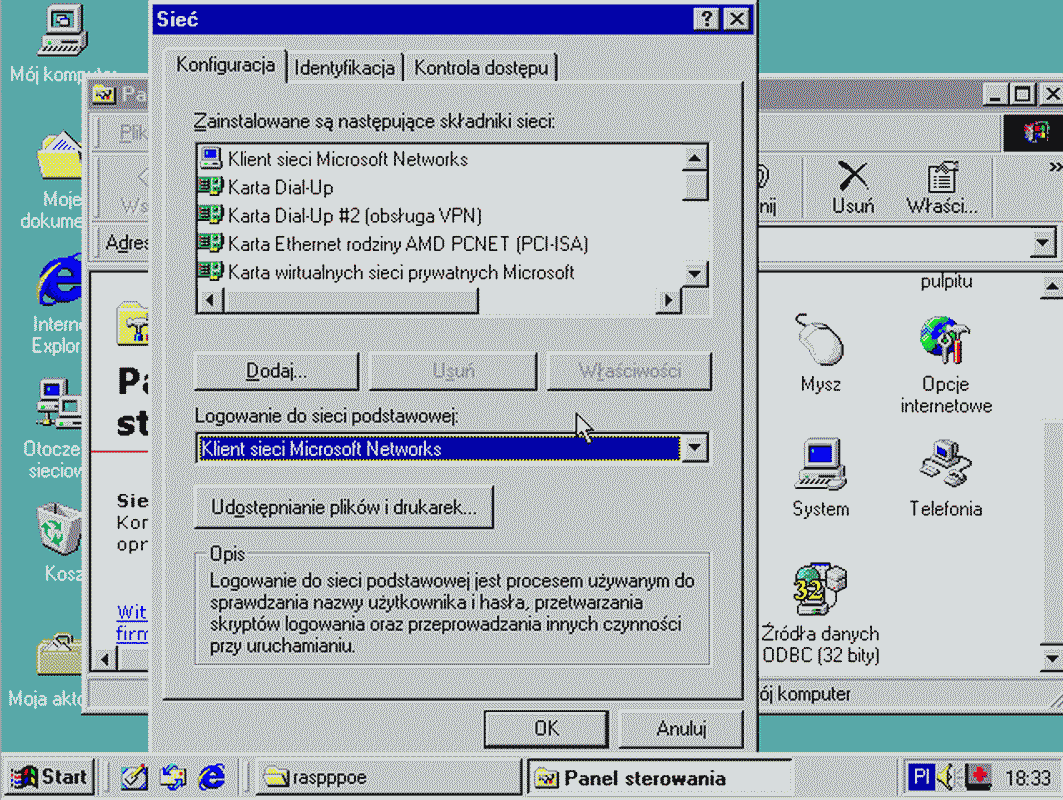Screen dimensions: 1063x800
Task: Switch to the Identyfikacja tab
Action: coord(344,68)
